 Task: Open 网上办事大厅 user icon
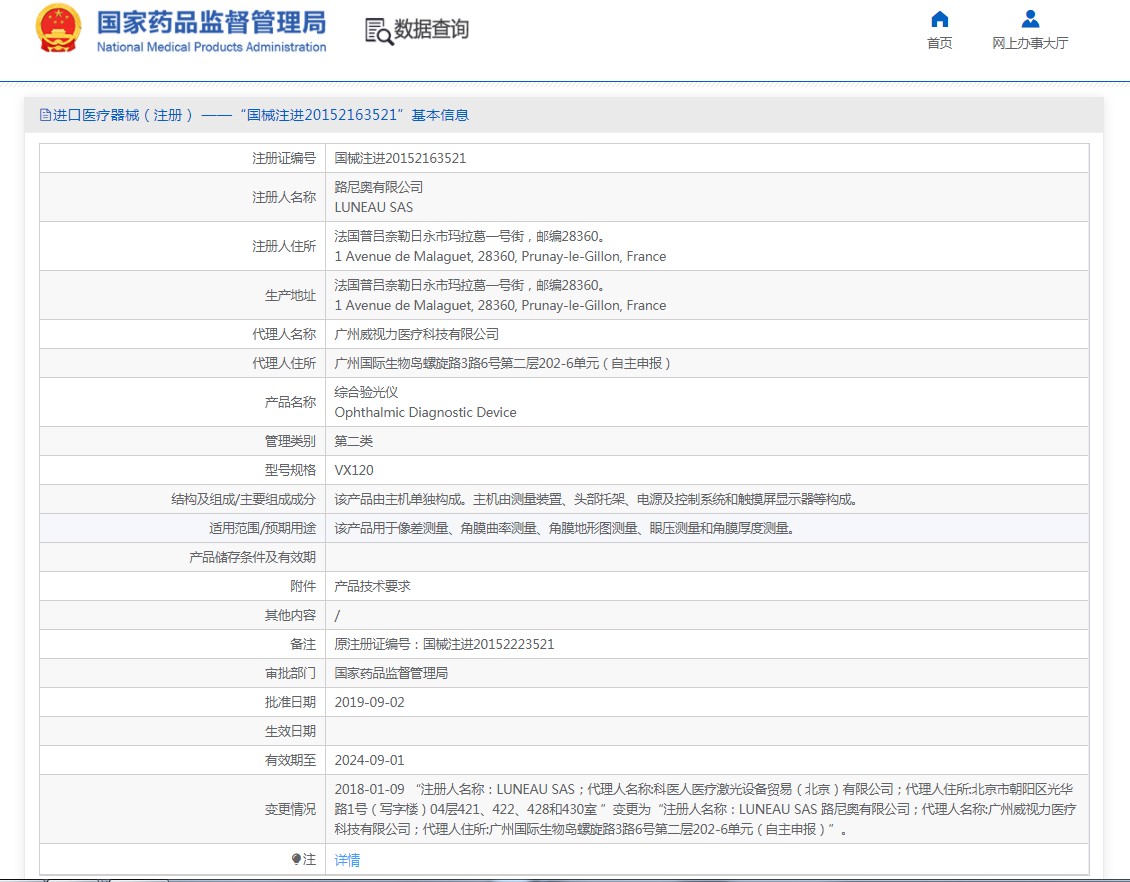tap(1031, 19)
